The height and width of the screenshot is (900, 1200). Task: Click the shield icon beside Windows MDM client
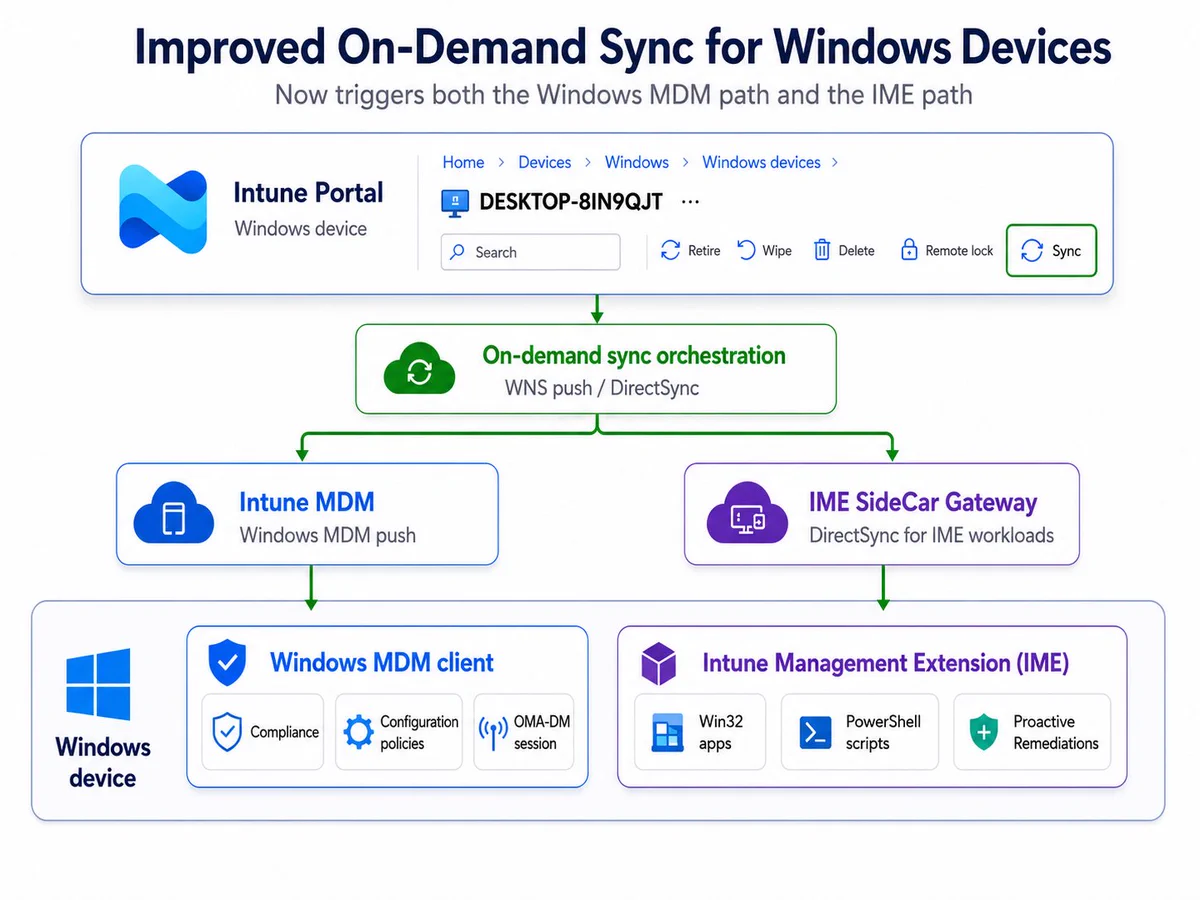tap(227, 662)
